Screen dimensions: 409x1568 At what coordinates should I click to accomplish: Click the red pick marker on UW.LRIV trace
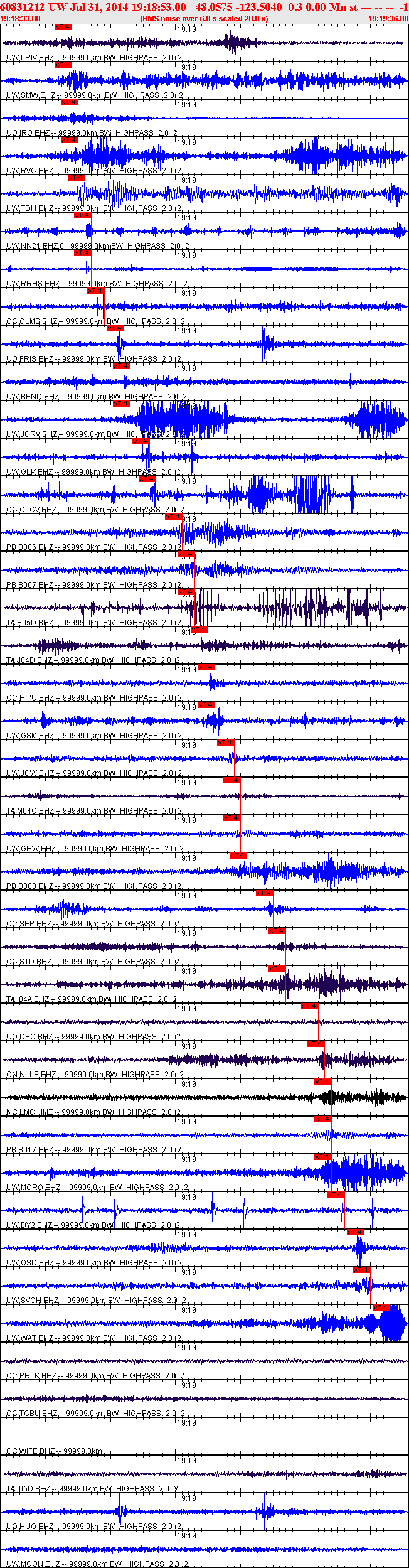[x=63, y=27]
